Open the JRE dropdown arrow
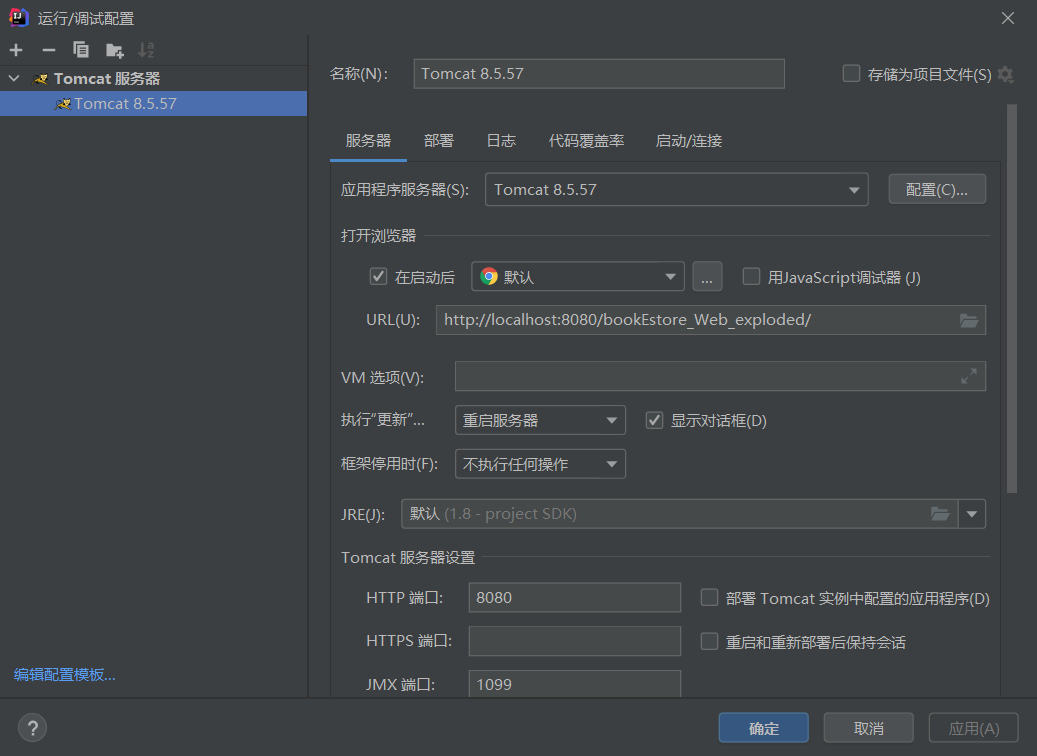 pos(972,514)
